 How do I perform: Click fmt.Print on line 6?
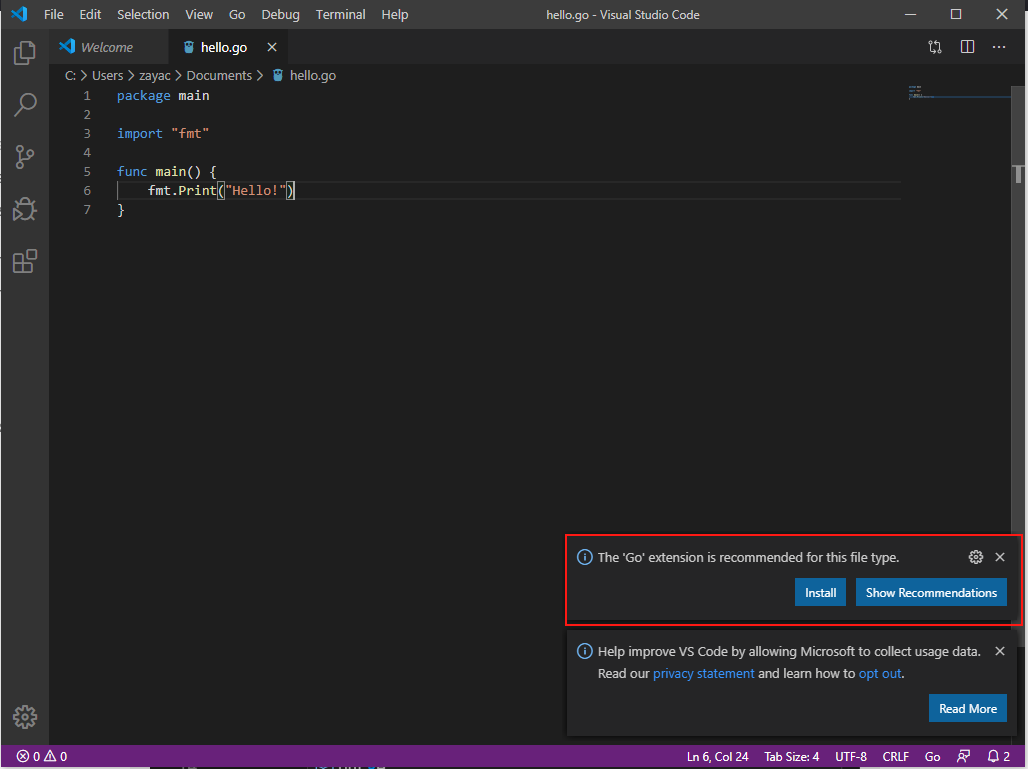coord(182,191)
